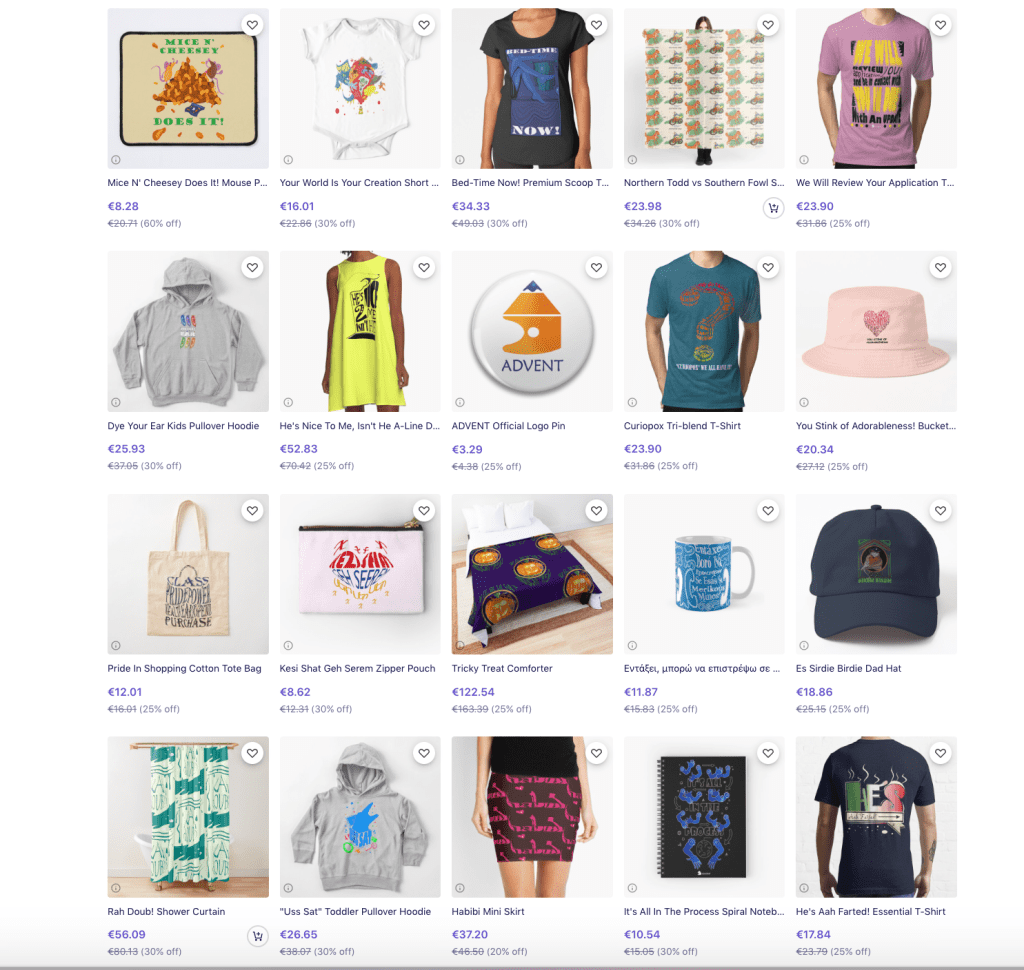Add Northern Todd vs Southern Fowl to cart
Viewport: 1024px width, 970px height.
(773, 208)
